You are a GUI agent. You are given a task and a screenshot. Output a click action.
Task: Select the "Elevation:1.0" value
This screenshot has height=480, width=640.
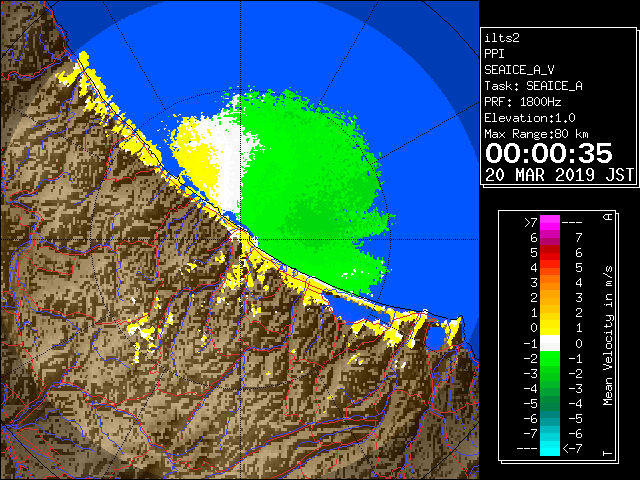coord(530,118)
